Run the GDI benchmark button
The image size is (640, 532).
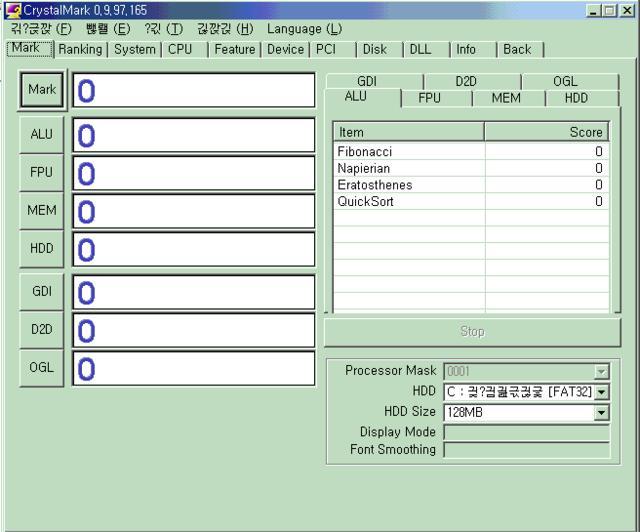[x=42, y=292]
